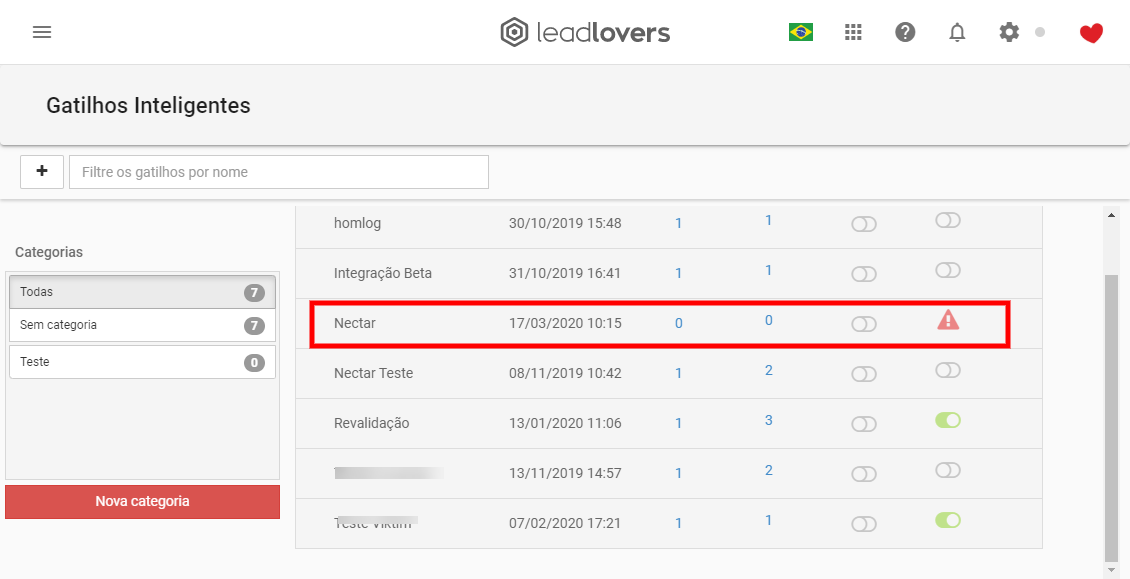Create a Nova categoria
1130x579 pixels.
[142, 501]
